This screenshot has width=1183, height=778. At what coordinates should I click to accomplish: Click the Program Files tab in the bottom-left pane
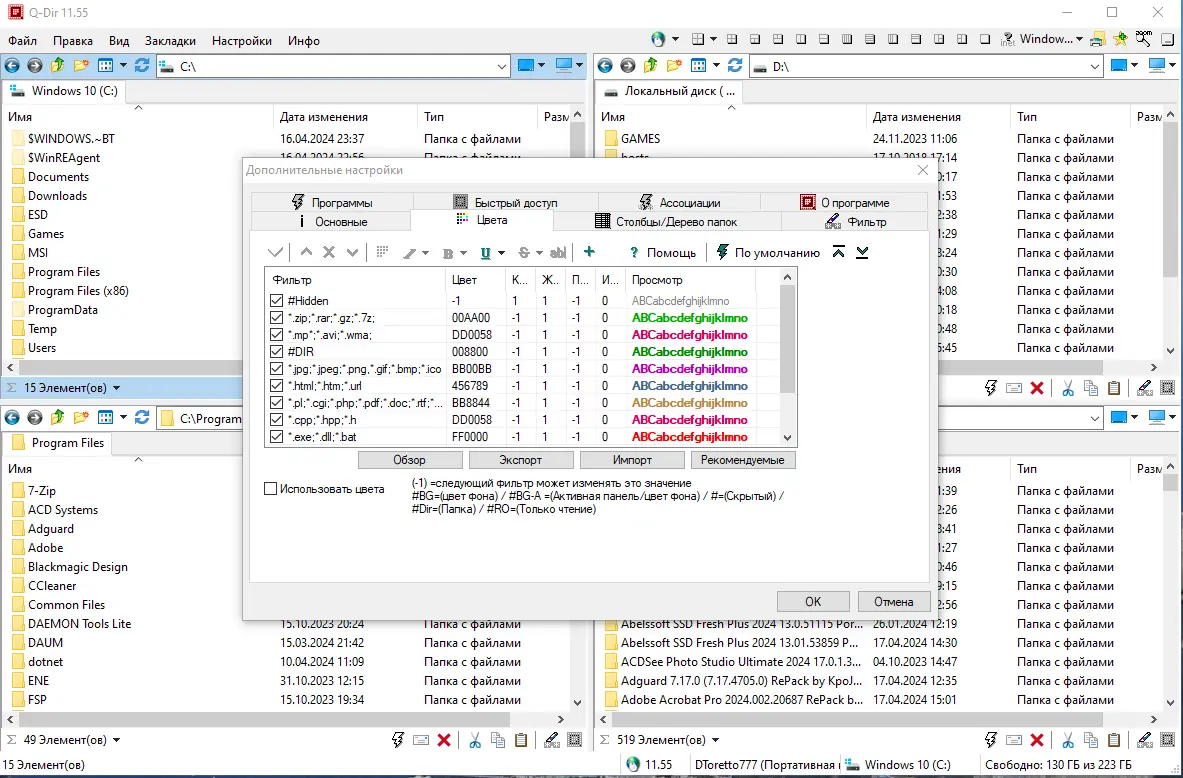click(x=58, y=443)
